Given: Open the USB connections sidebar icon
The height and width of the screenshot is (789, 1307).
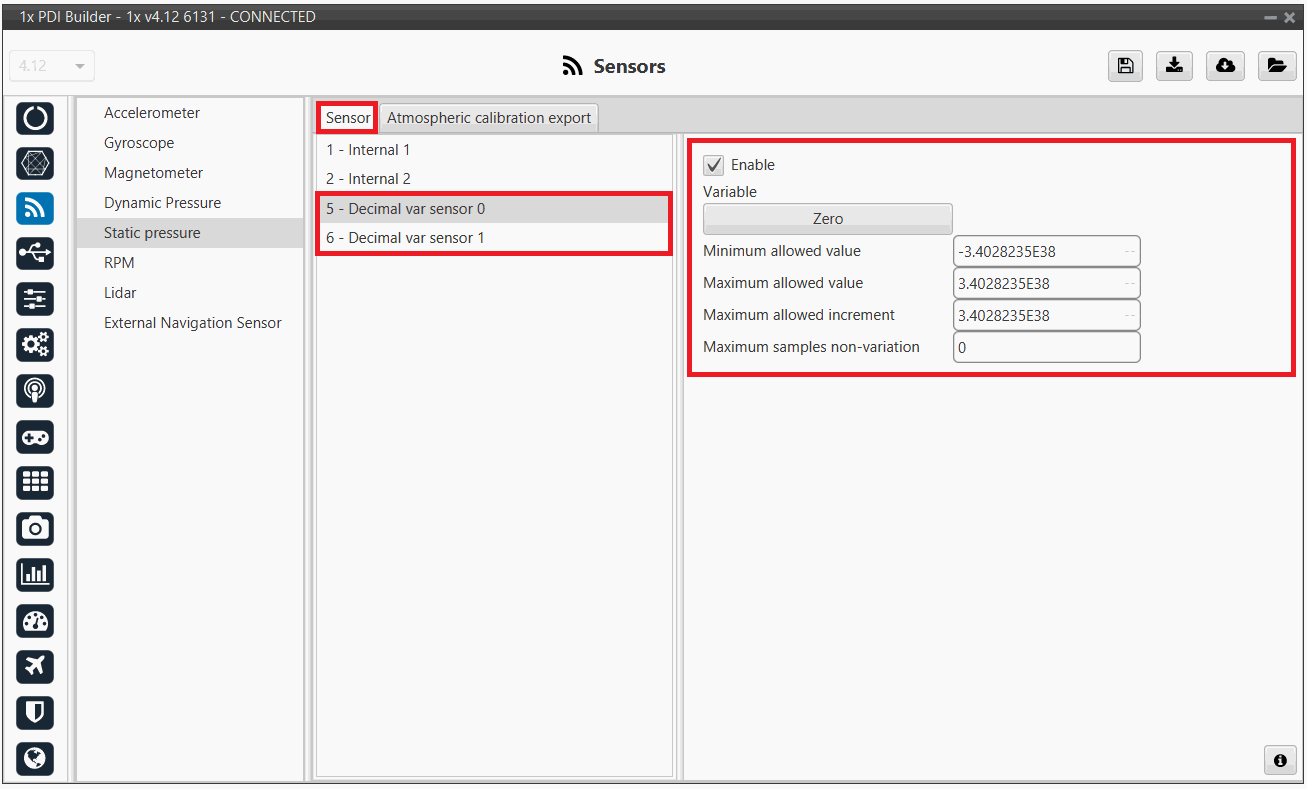Looking at the screenshot, I should click(35, 254).
